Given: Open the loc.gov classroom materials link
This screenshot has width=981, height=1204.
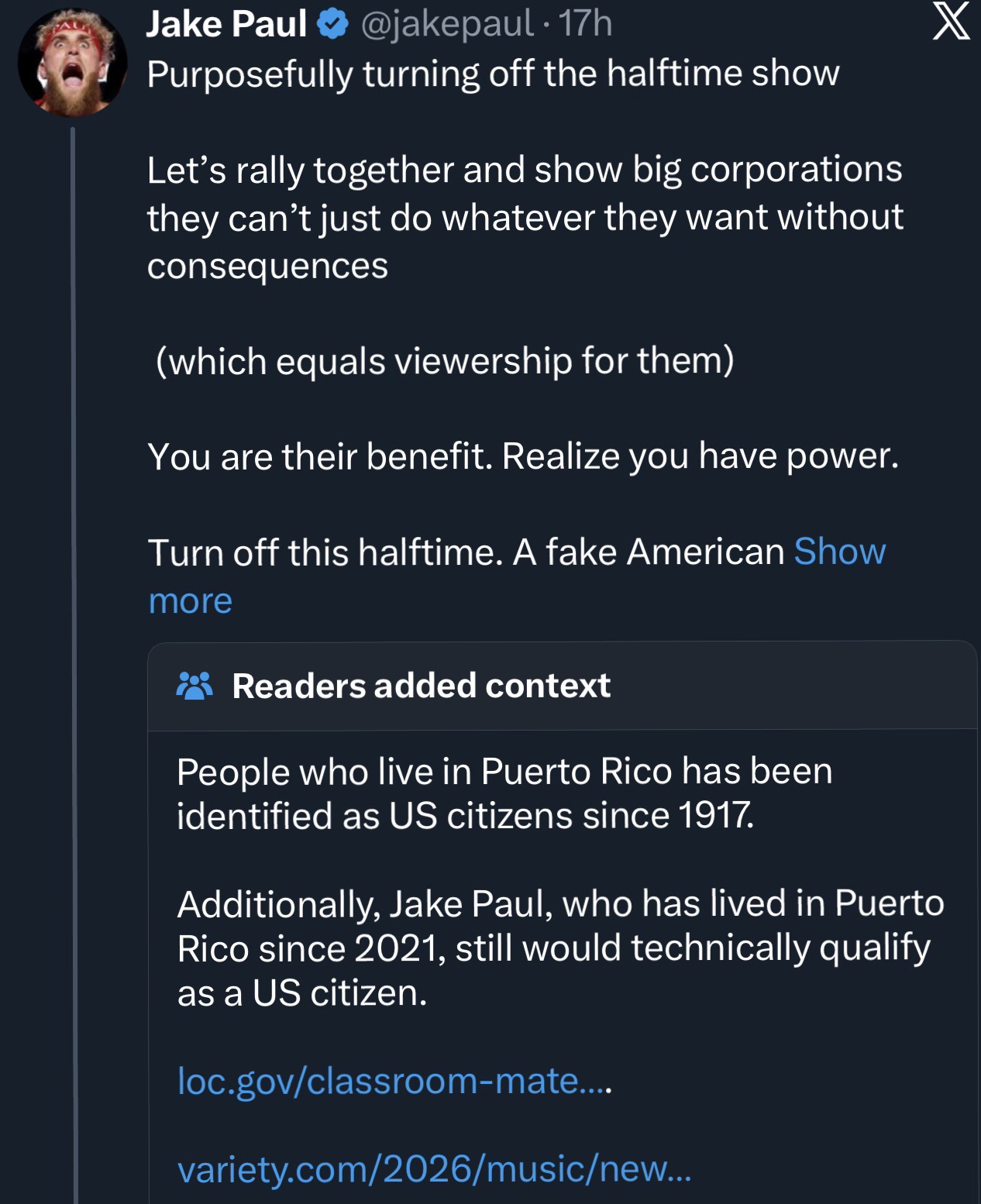Looking at the screenshot, I should [394, 1081].
